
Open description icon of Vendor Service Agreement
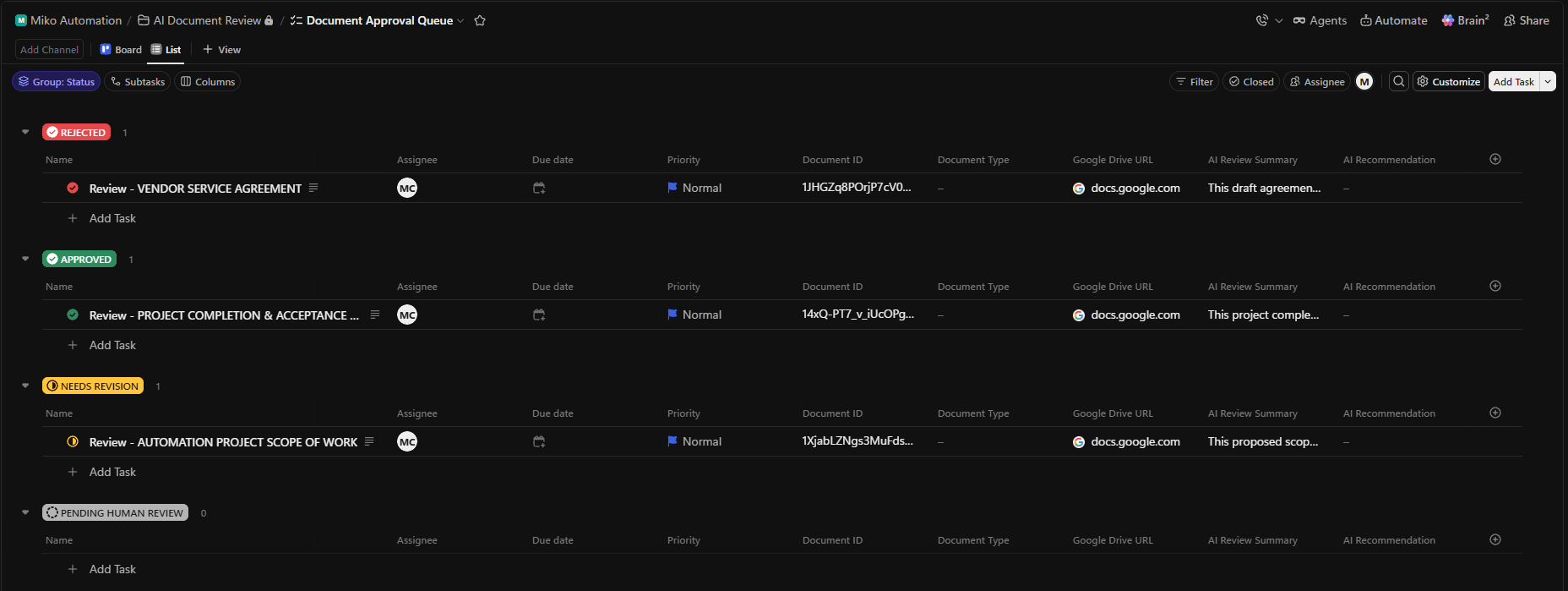[313, 188]
